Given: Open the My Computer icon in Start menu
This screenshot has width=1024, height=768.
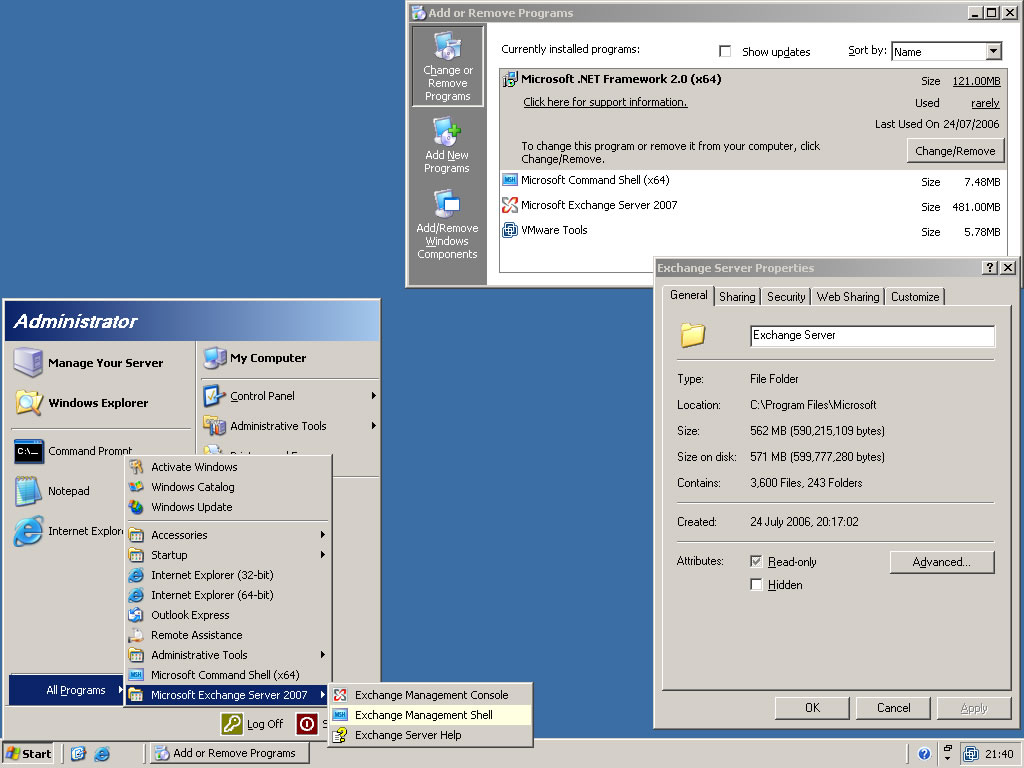Looking at the screenshot, I should pos(215,358).
